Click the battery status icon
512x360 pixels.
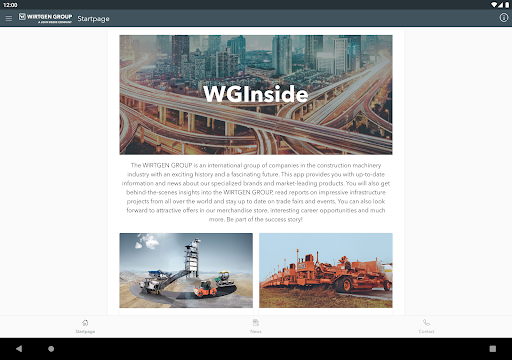507,5
